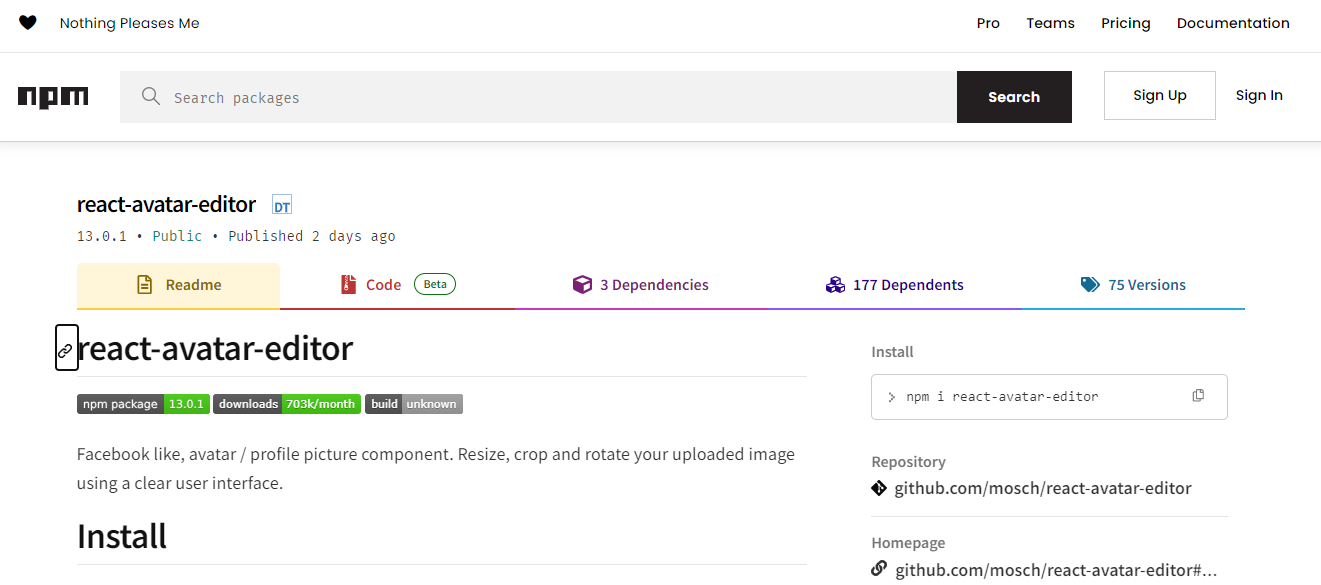Click the Published 2 days ago text
This screenshot has height=585, width=1321.
[x=312, y=237]
